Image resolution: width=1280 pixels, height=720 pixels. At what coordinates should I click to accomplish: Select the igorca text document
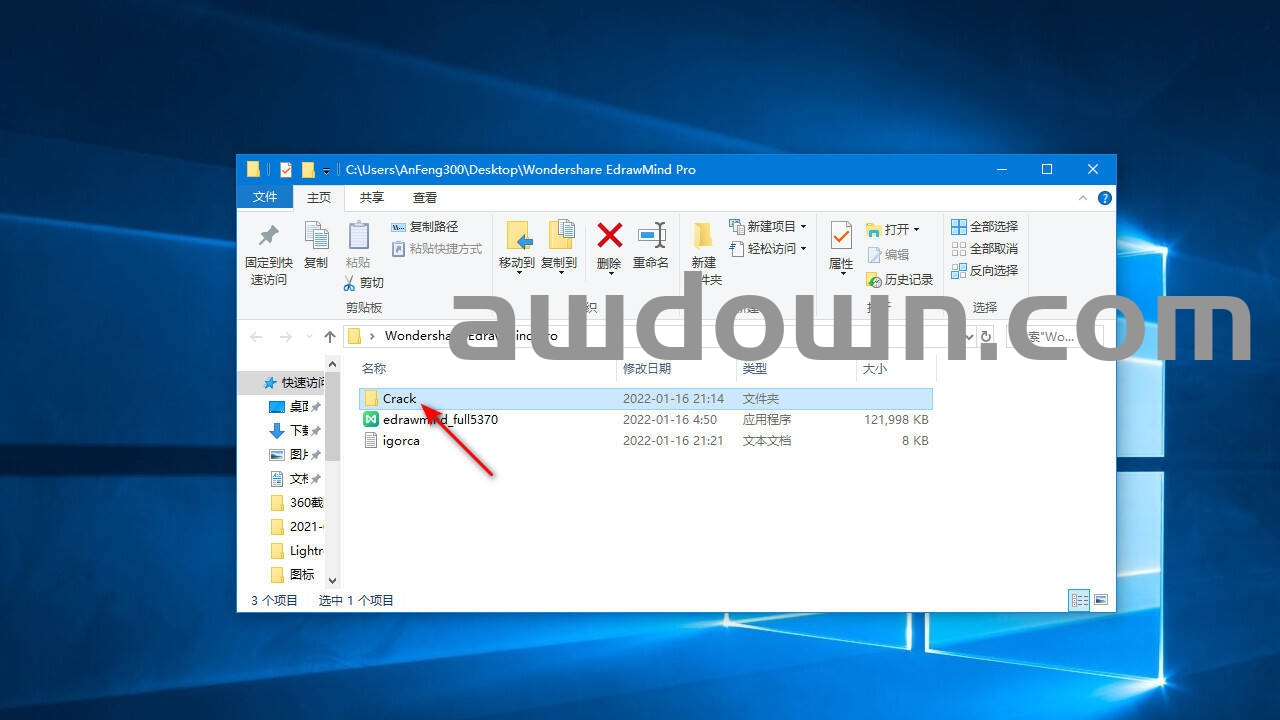click(x=401, y=441)
